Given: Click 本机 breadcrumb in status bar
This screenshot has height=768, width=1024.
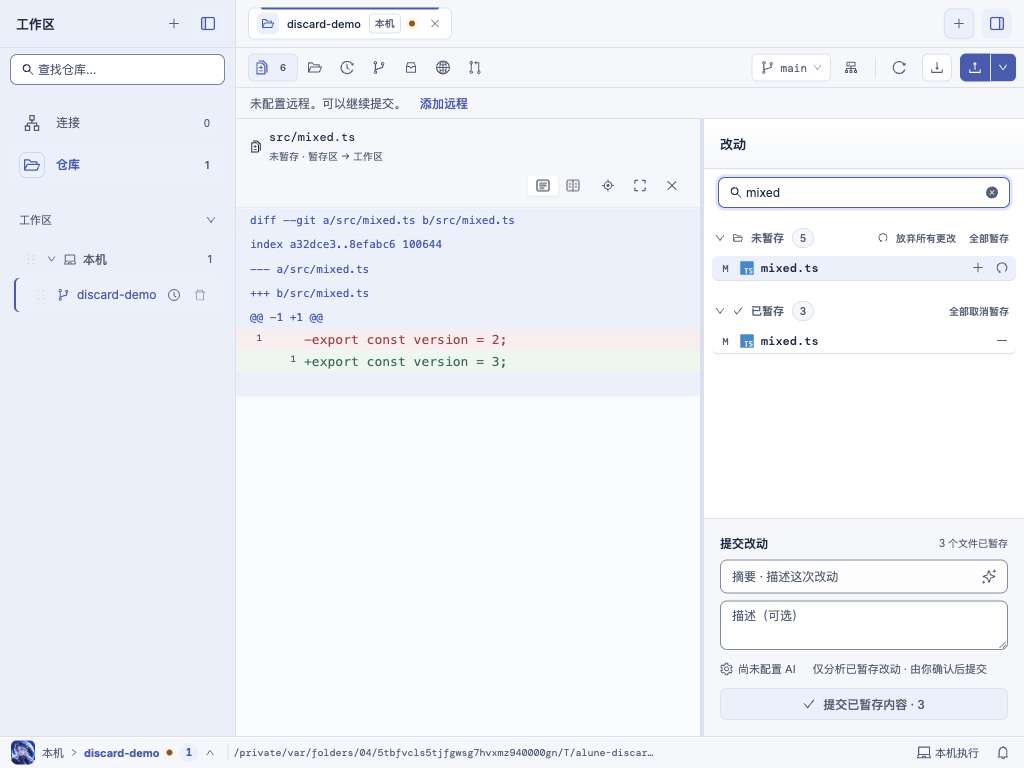Looking at the screenshot, I should tap(53, 753).
